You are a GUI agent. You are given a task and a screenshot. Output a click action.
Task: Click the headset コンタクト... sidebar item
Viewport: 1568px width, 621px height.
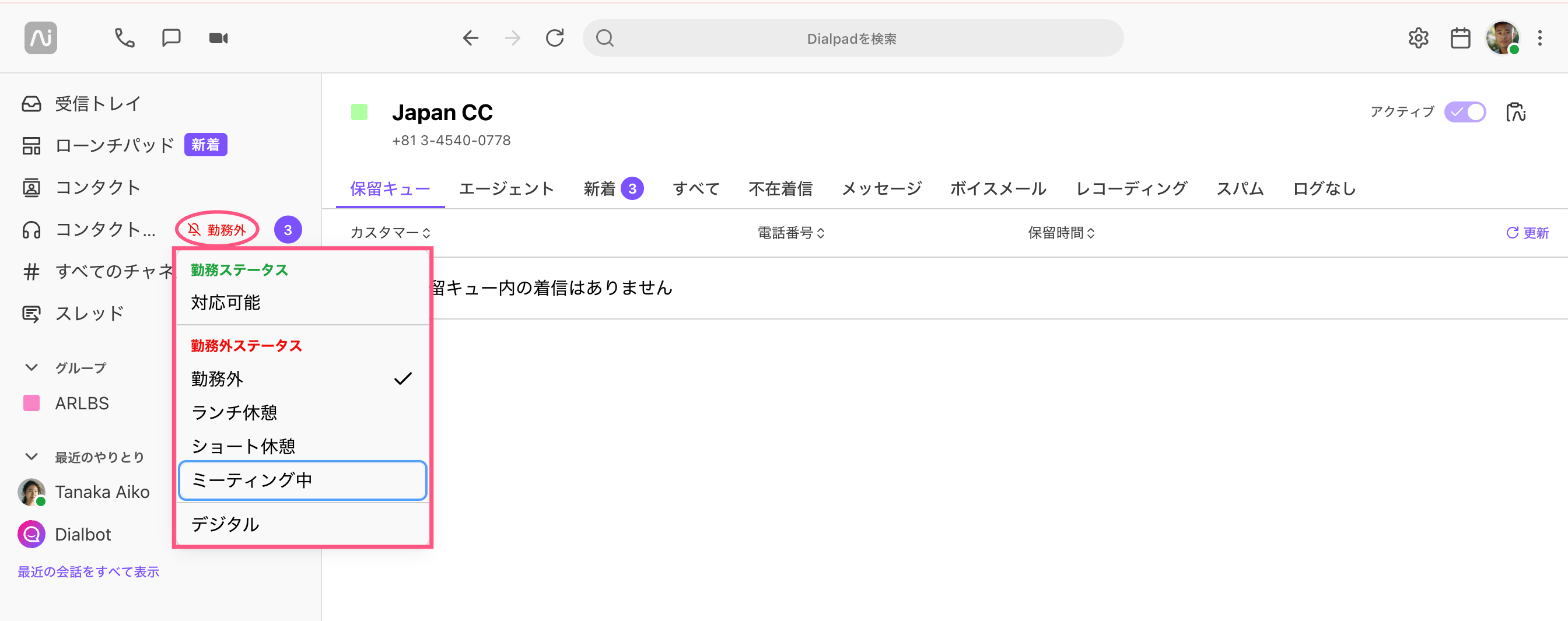coord(88,230)
